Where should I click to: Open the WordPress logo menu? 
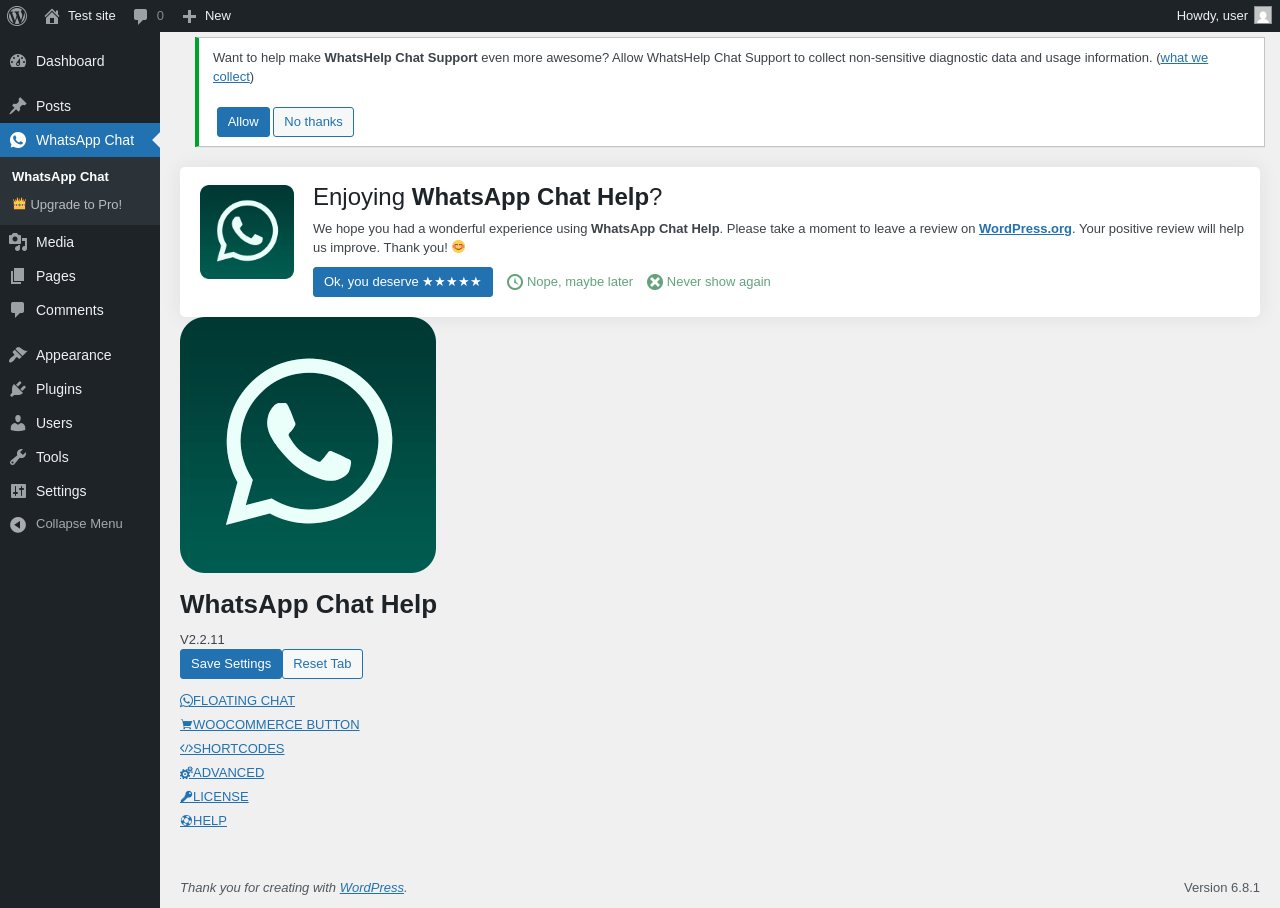point(17,16)
